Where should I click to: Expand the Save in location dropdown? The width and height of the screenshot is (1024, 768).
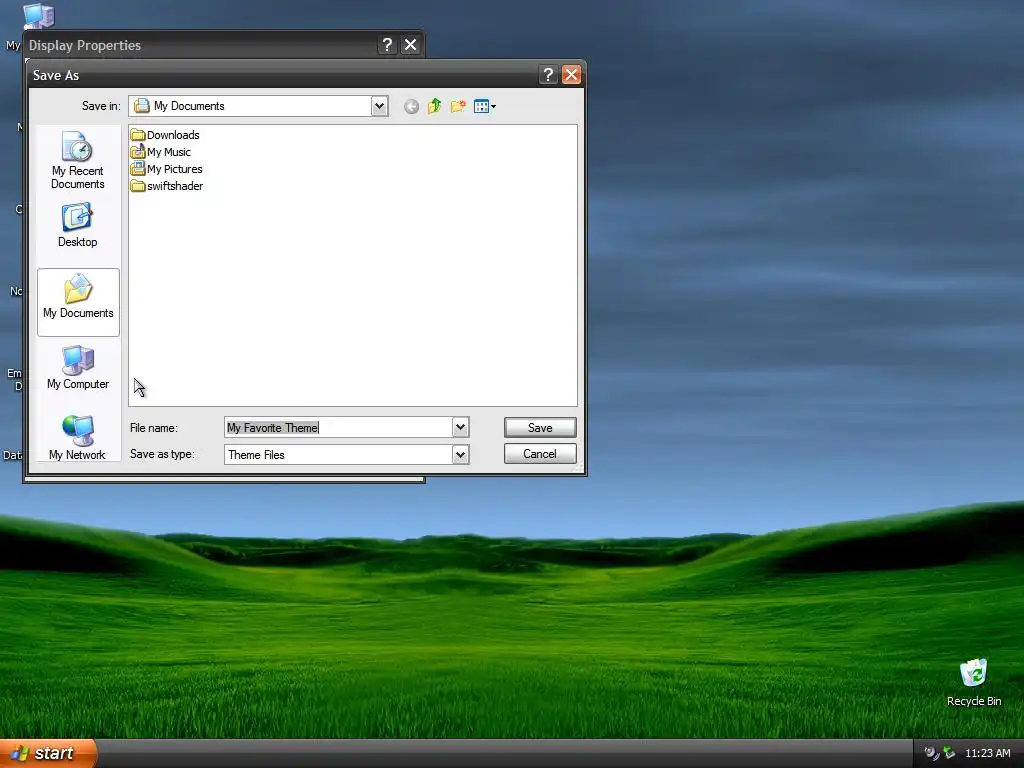[x=379, y=106]
